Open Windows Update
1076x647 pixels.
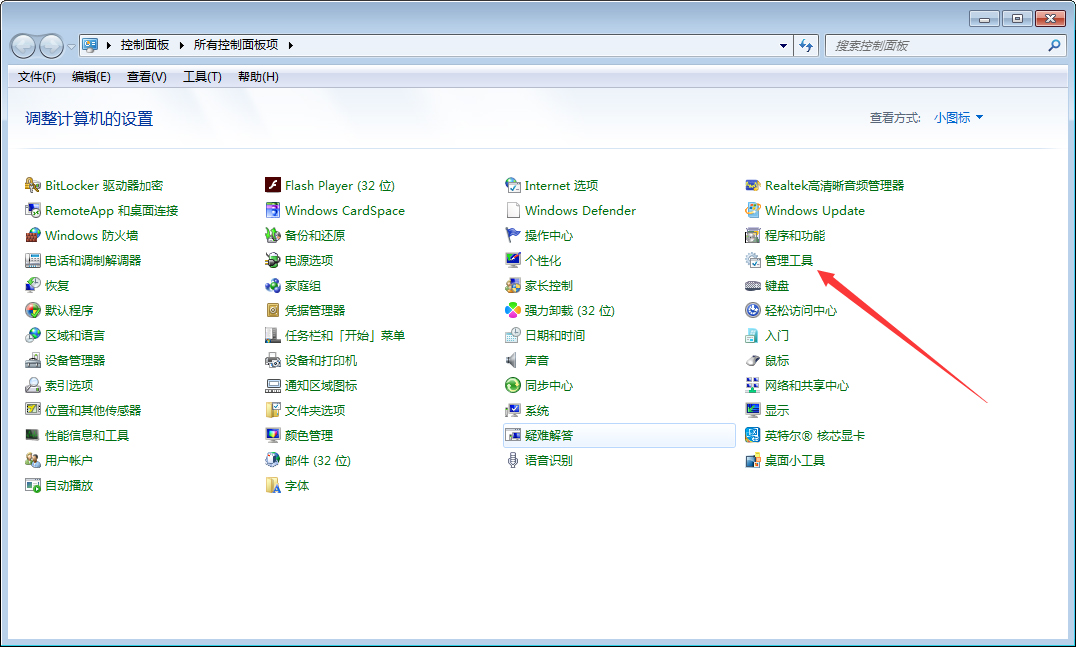813,210
